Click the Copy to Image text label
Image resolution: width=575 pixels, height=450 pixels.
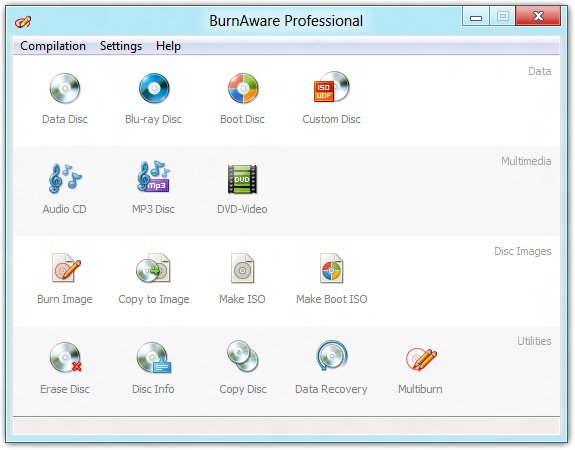(x=154, y=299)
